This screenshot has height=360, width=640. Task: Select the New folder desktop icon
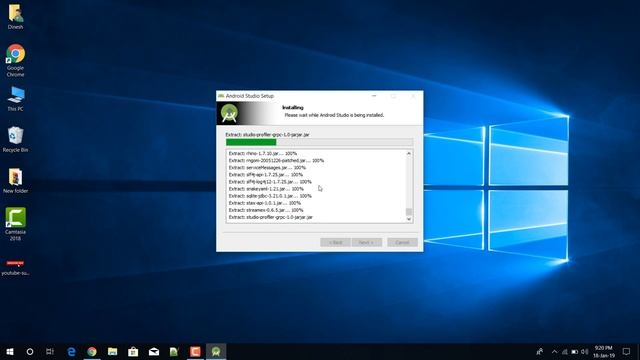15,180
